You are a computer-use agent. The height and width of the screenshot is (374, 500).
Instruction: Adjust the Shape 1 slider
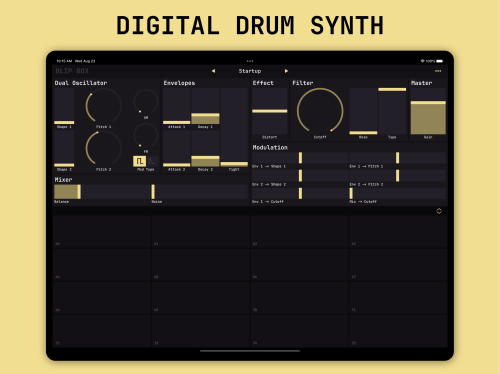pos(64,106)
